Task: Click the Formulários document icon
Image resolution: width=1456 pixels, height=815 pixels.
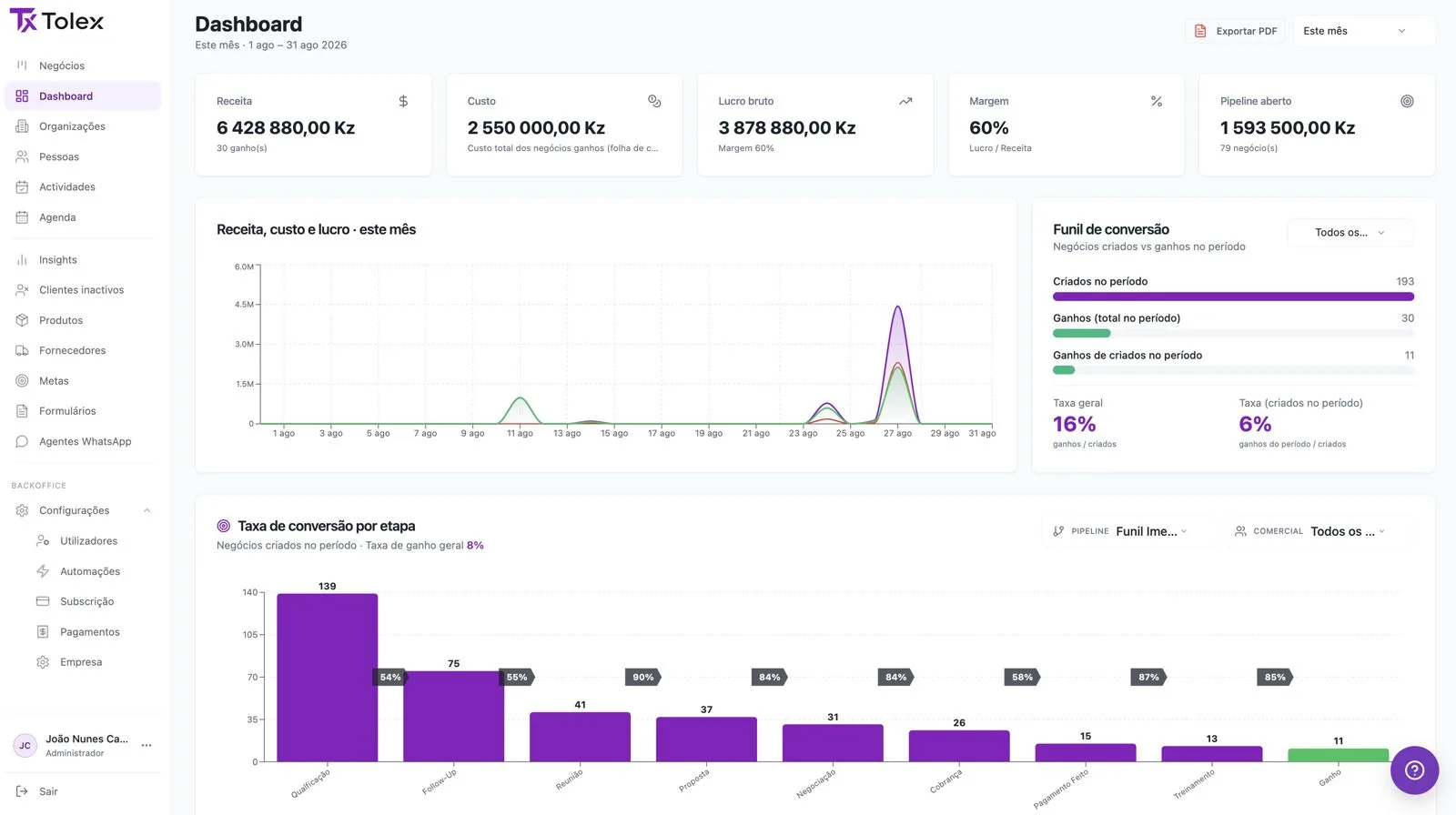Action: 22,411
